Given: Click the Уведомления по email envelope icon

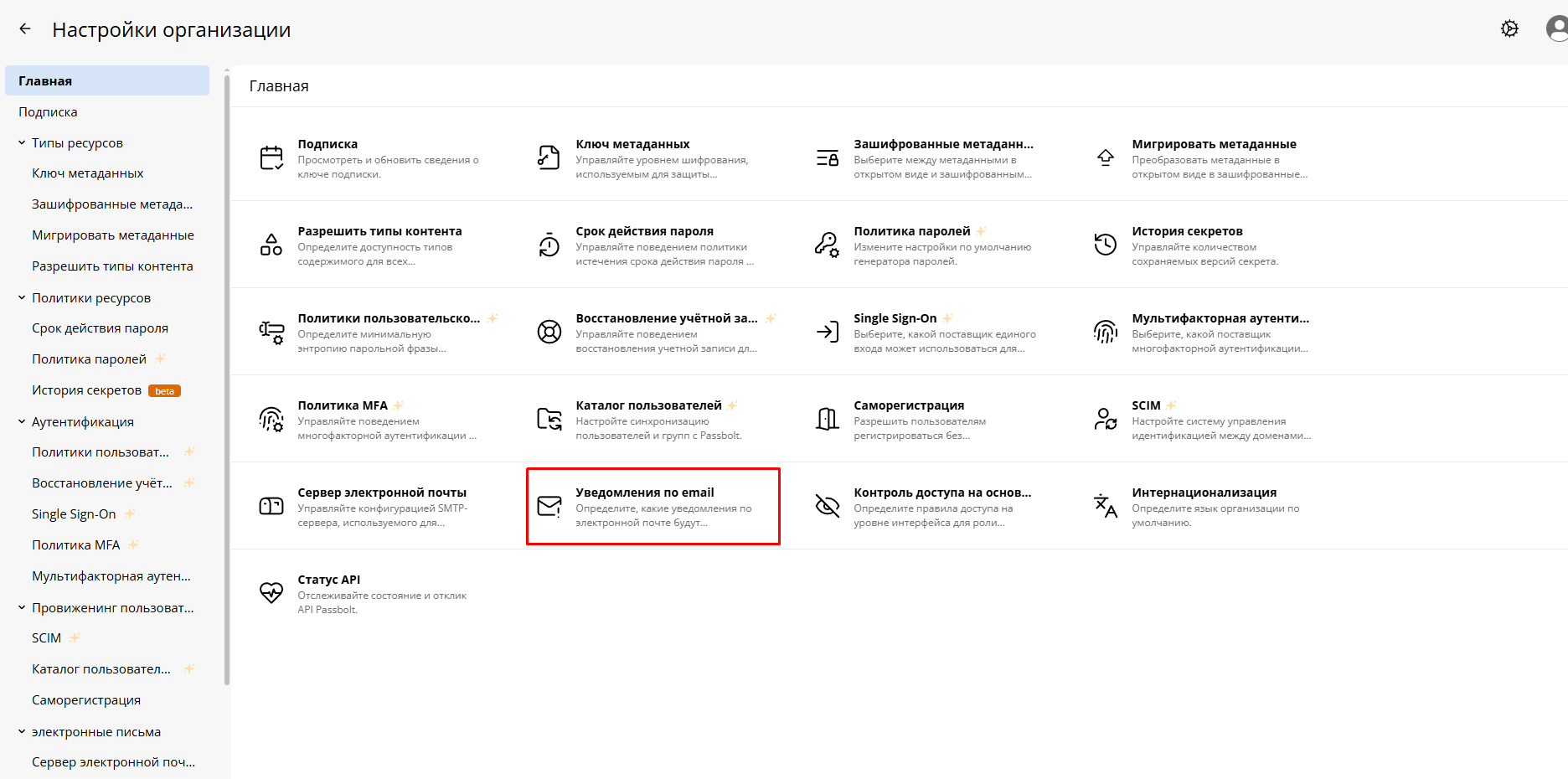Looking at the screenshot, I should [x=549, y=506].
